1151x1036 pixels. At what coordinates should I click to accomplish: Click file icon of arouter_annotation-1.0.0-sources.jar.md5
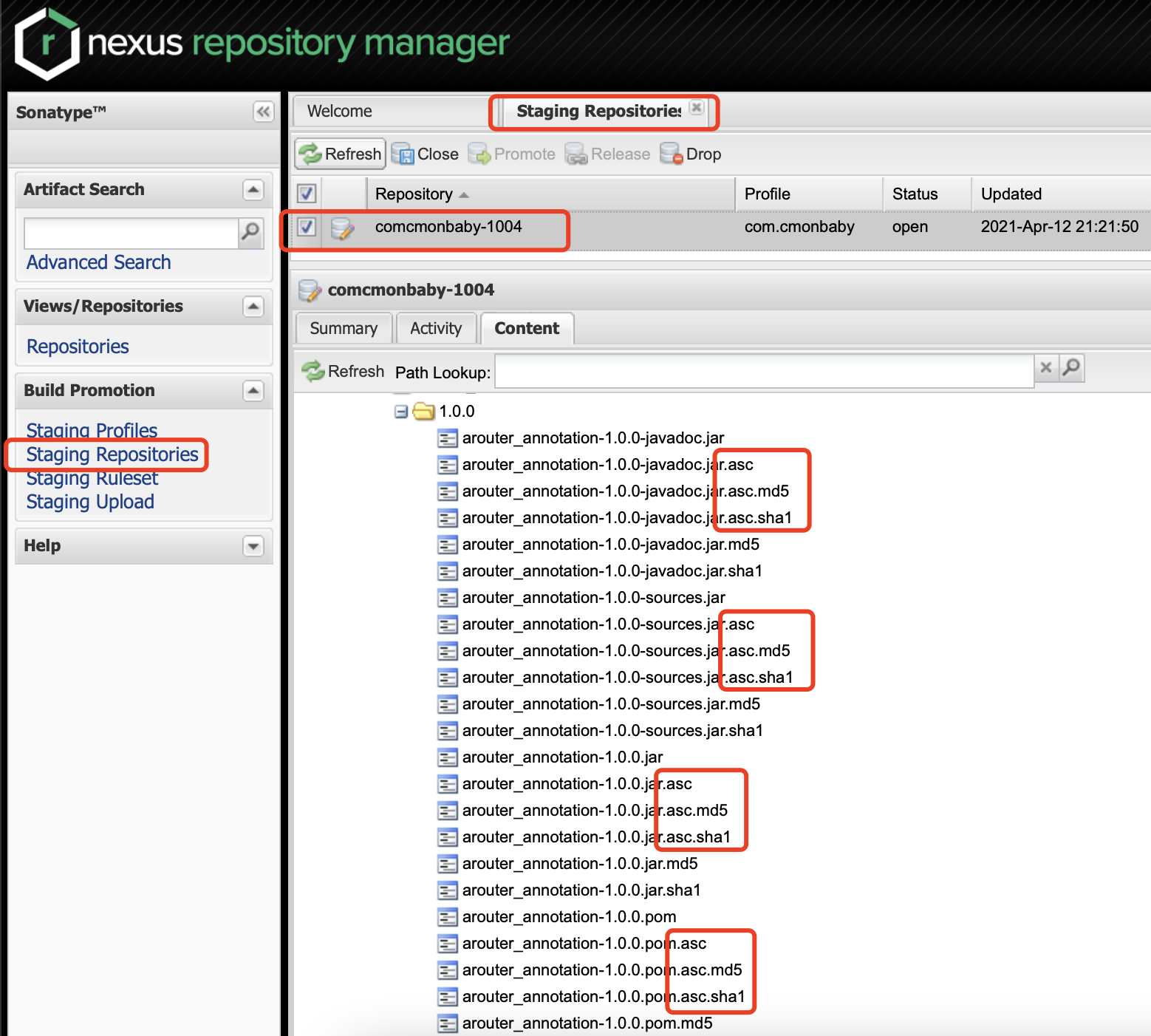(x=447, y=704)
